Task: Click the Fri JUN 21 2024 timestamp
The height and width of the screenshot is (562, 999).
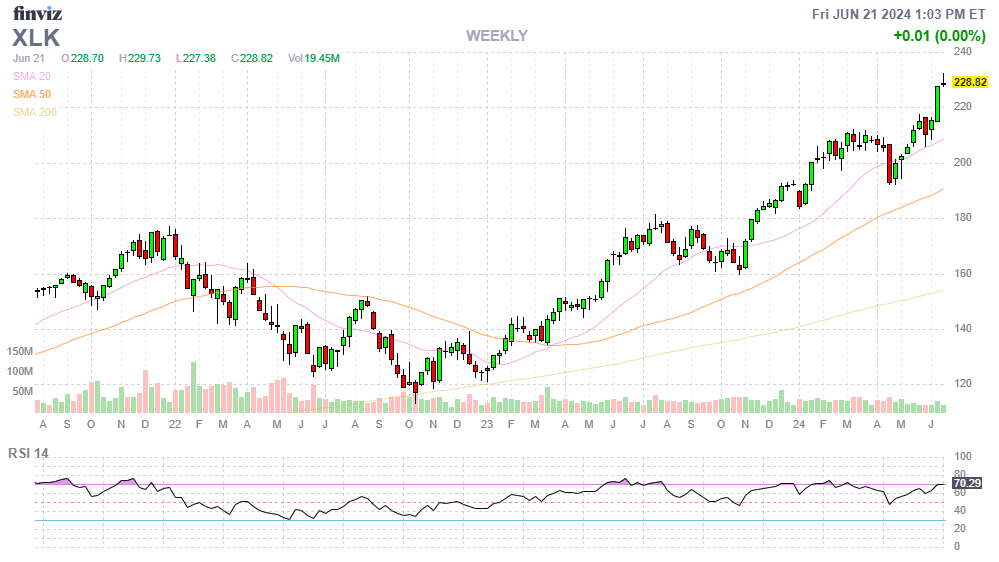Action: 900,14
